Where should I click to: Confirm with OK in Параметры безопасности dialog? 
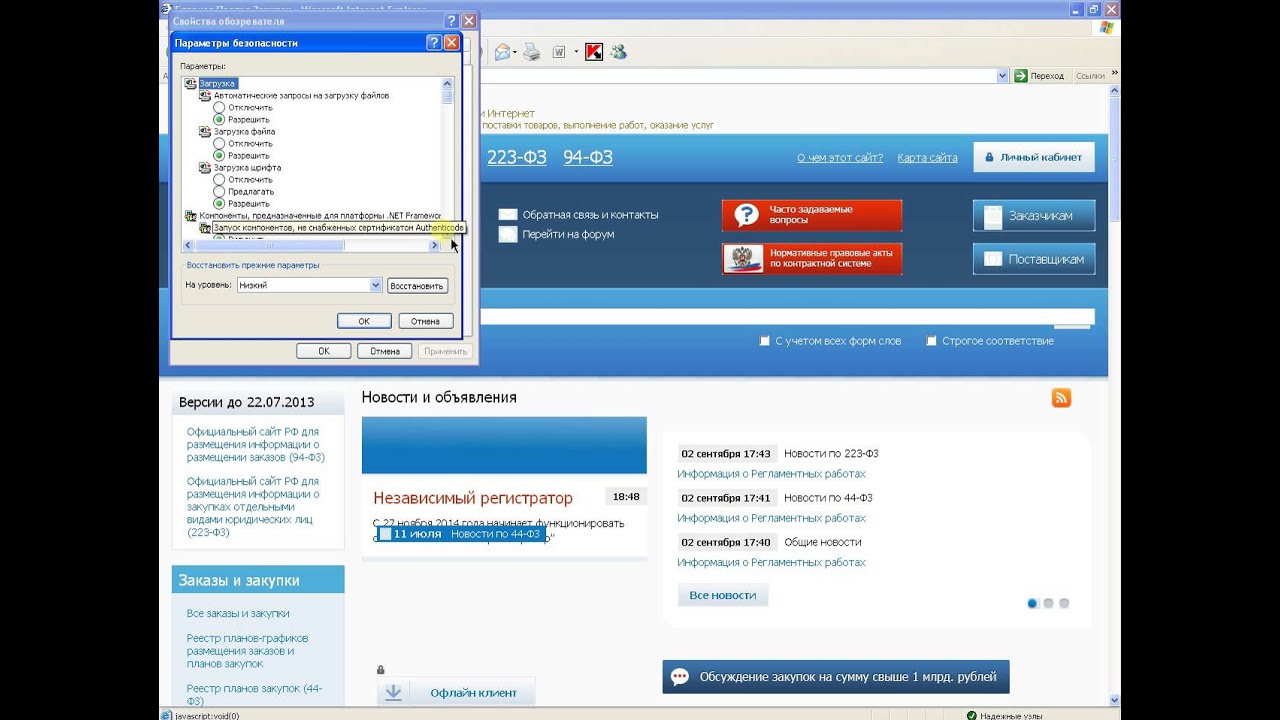pyautogui.click(x=364, y=321)
